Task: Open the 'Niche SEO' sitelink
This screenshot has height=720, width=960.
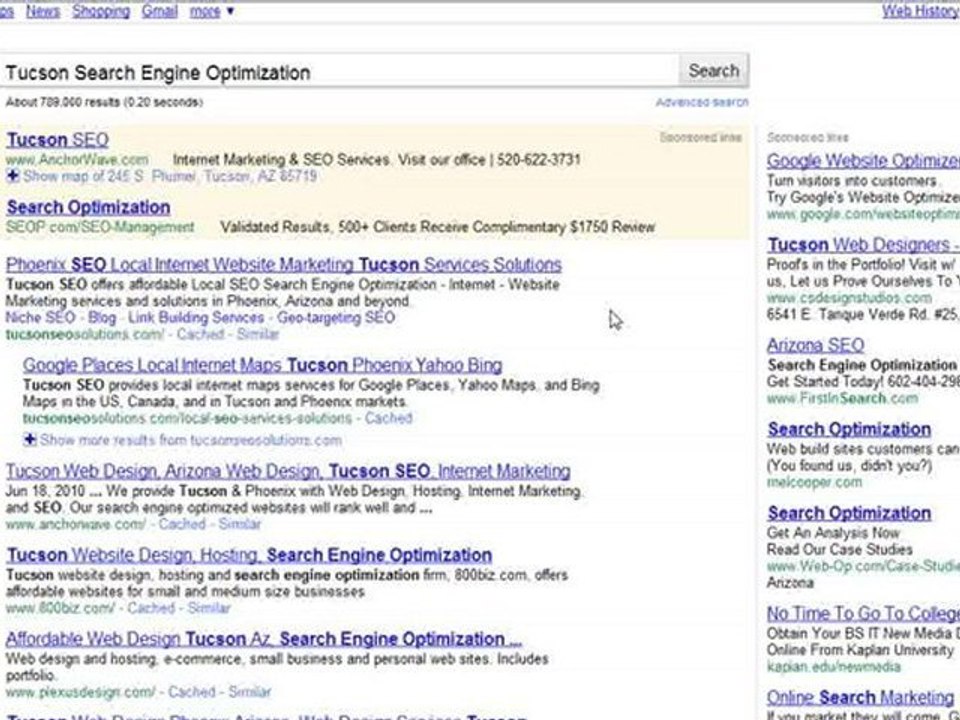Action: [x=40, y=318]
